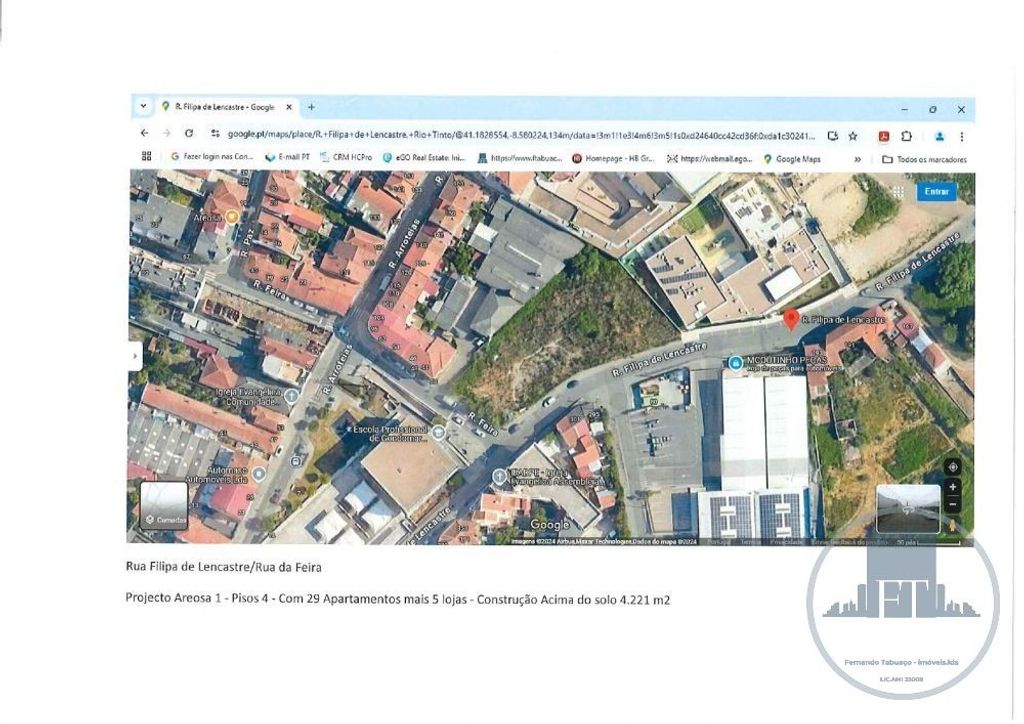Click the Igreja Evangélica Comunidade church marker
This screenshot has height=724, width=1024.
tap(291, 396)
